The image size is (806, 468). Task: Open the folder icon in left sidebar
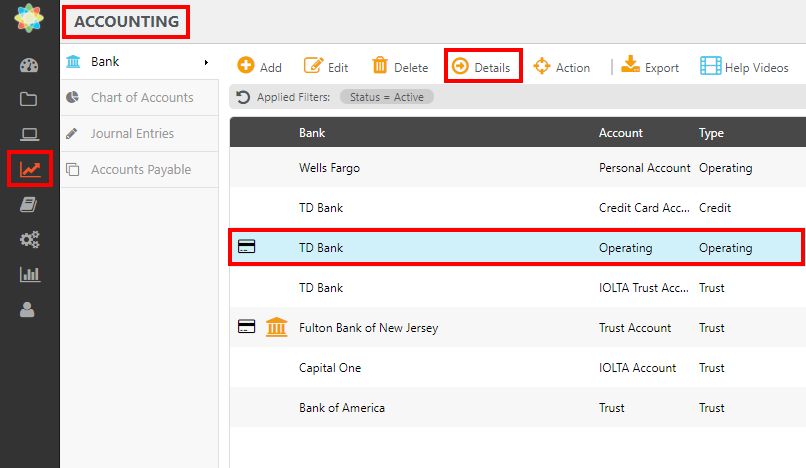pyautogui.click(x=28, y=99)
